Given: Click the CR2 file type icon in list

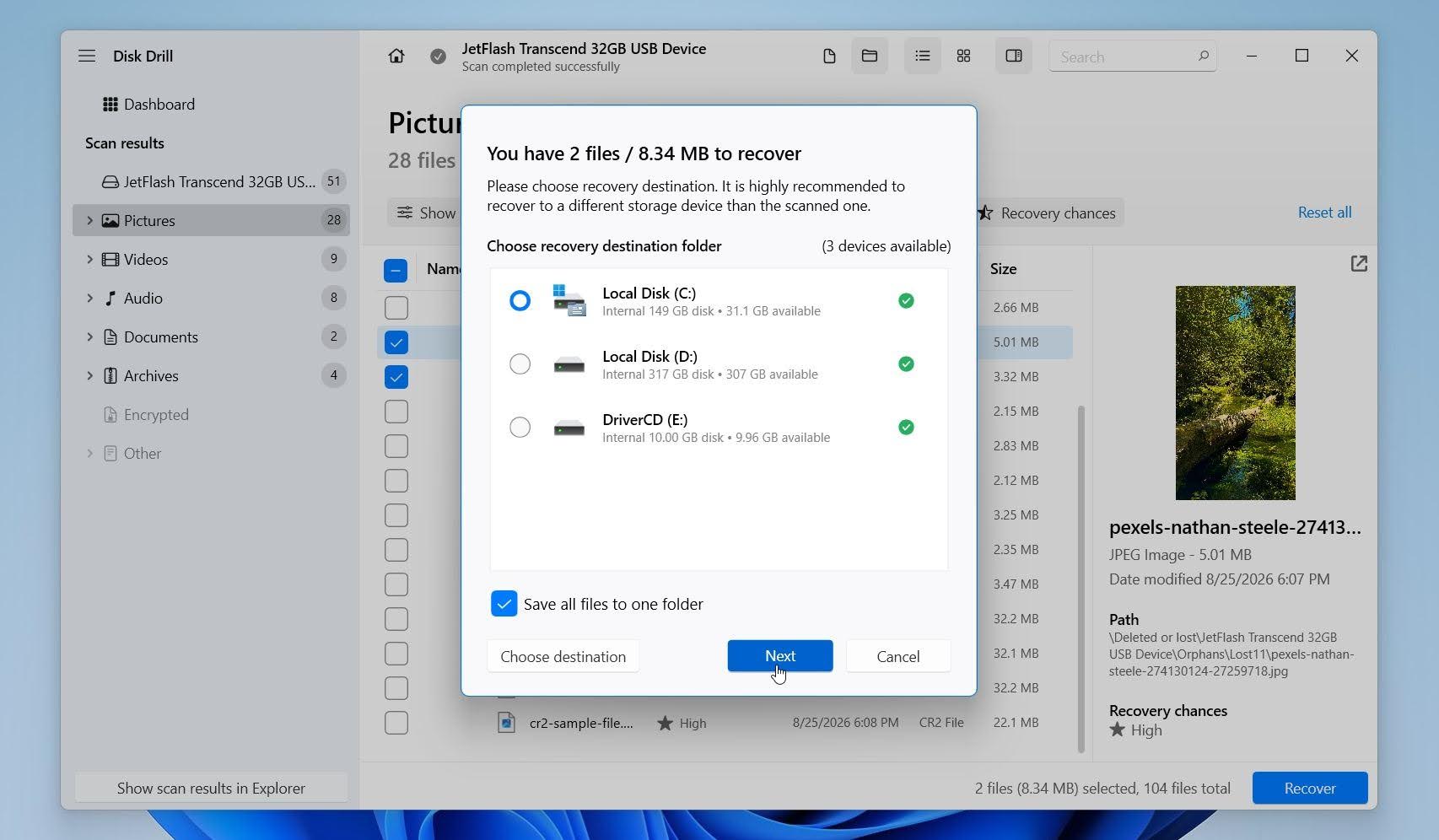Looking at the screenshot, I should click(x=506, y=723).
